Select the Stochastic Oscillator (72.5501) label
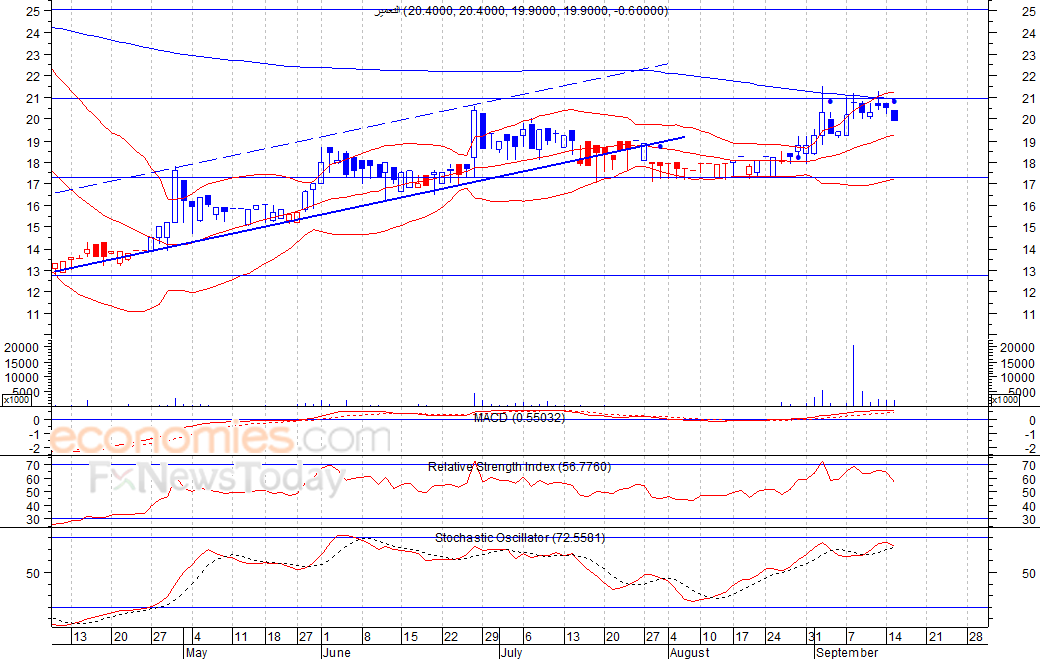This screenshot has width=1040, height=659. click(519, 538)
